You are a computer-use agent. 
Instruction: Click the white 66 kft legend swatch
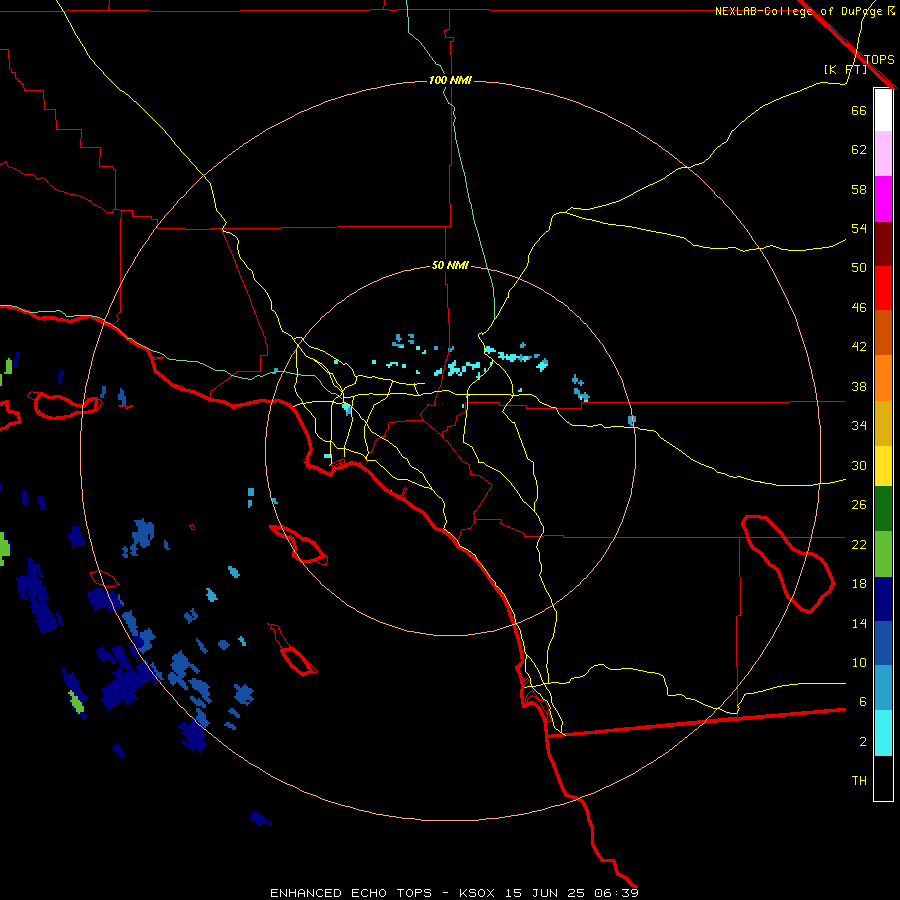tap(883, 110)
